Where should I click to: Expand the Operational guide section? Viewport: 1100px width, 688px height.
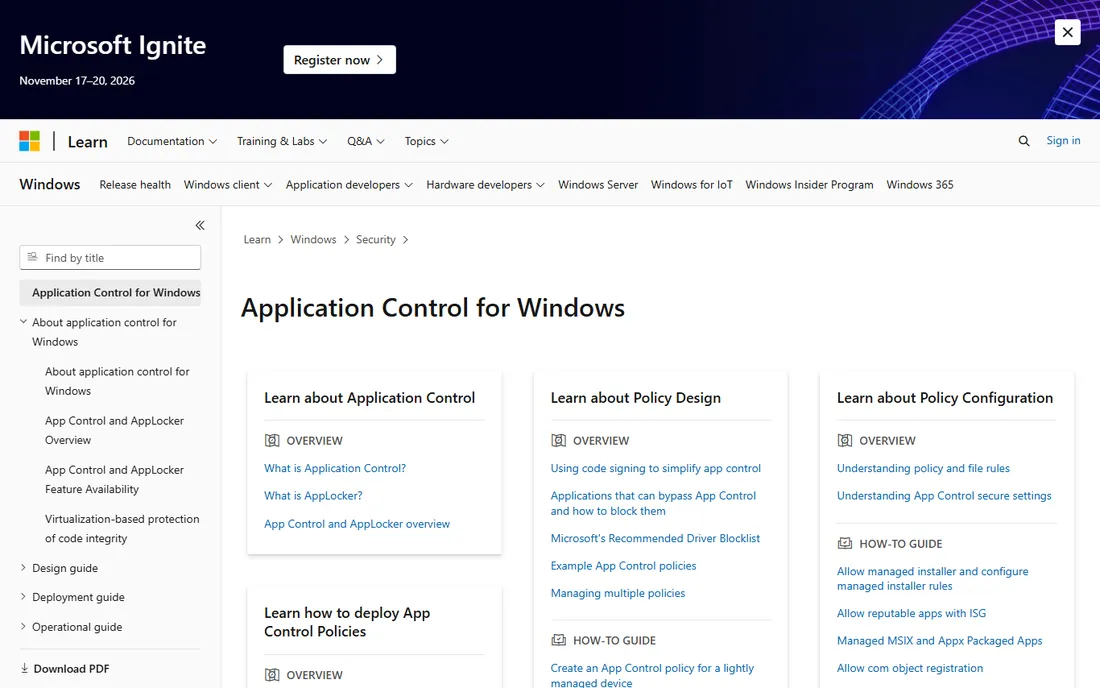76,627
